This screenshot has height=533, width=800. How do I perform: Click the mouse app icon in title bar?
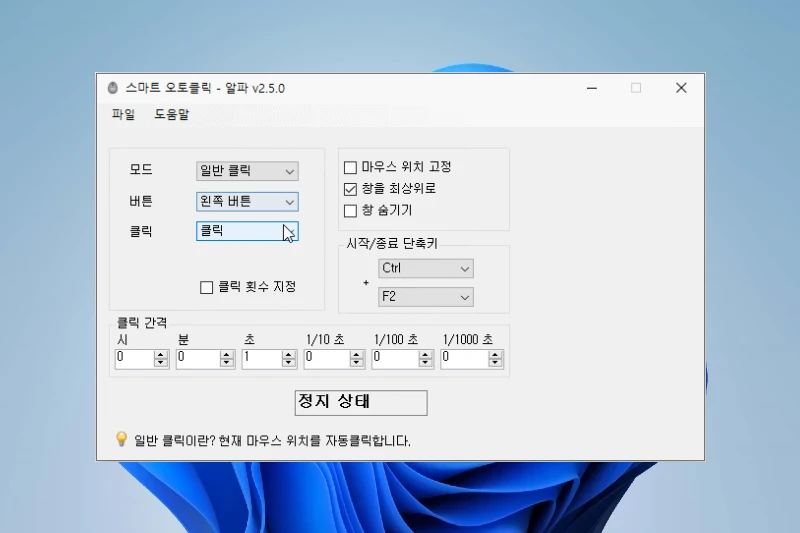(x=113, y=88)
